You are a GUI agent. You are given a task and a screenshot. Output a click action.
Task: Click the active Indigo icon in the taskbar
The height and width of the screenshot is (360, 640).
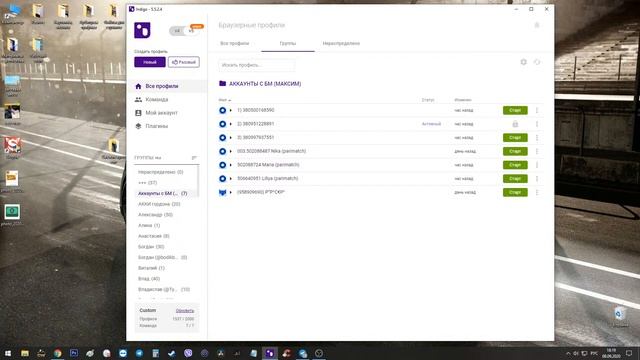pyautogui.click(x=270, y=353)
